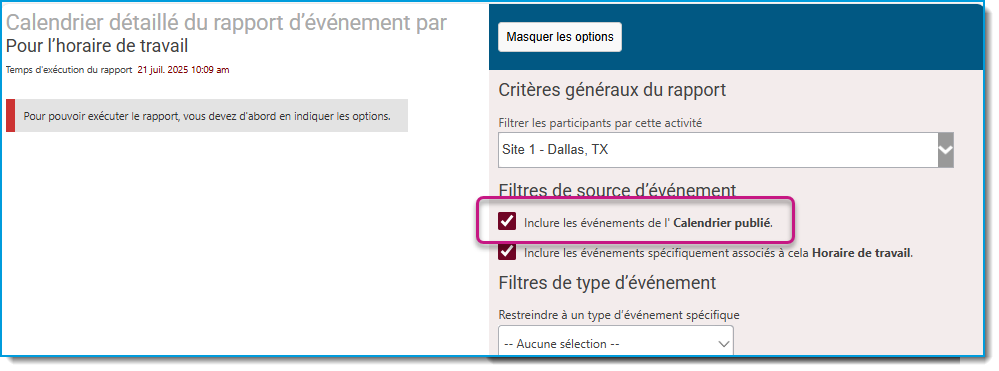Click the warning message about indicating options

click(207, 116)
